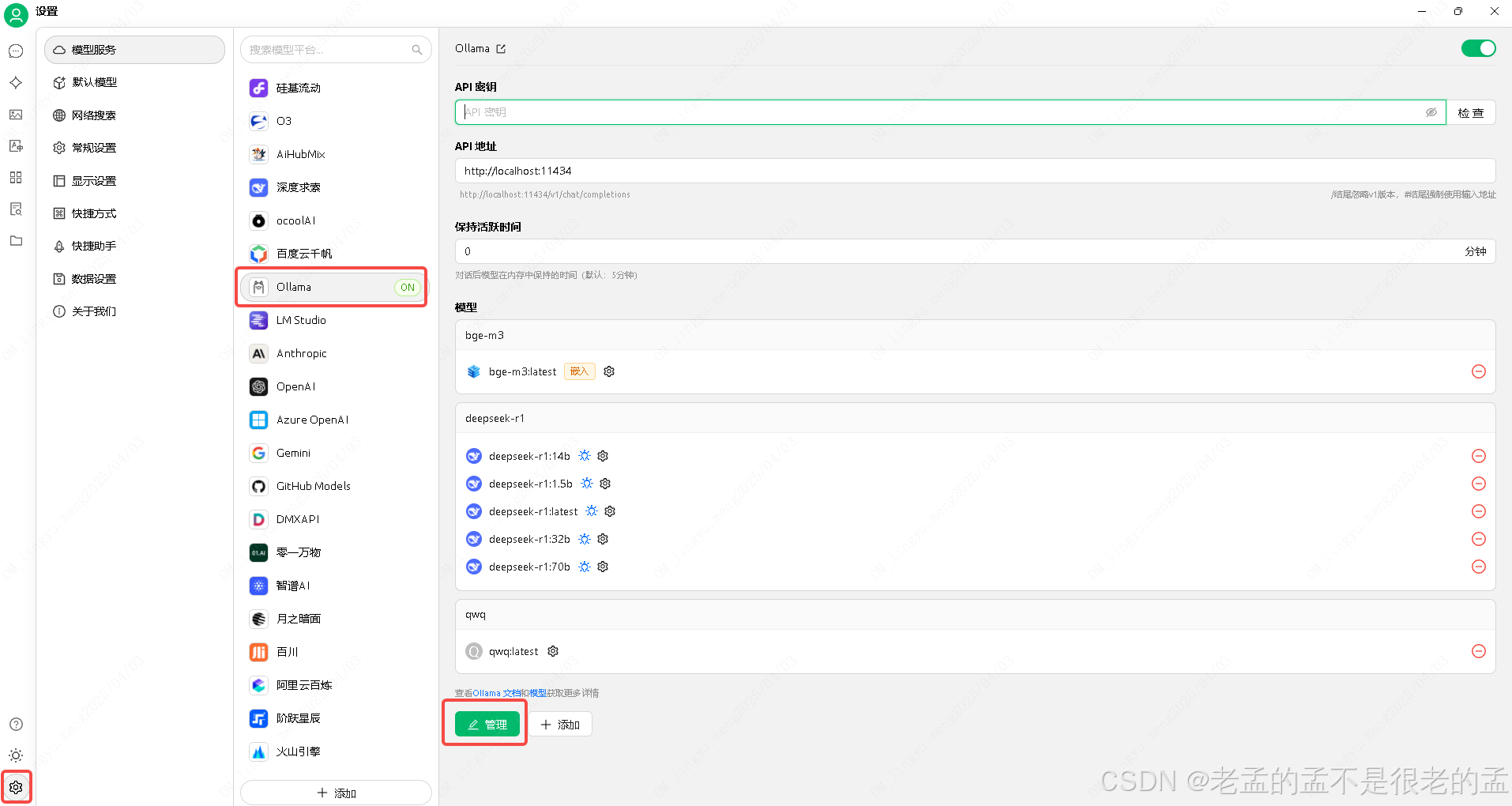
Task: Open settings gear for deepseek-r1:1.5b
Action: [x=605, y=484]
